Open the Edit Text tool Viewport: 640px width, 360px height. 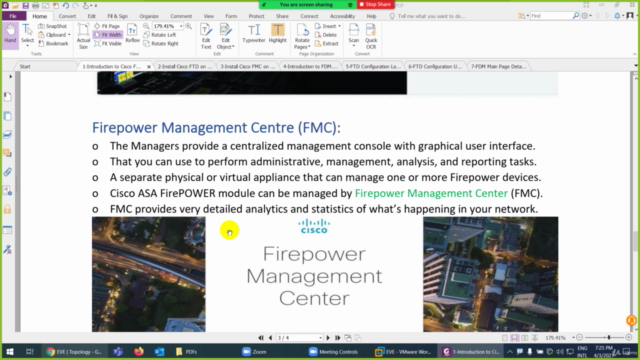pos(206,36)
